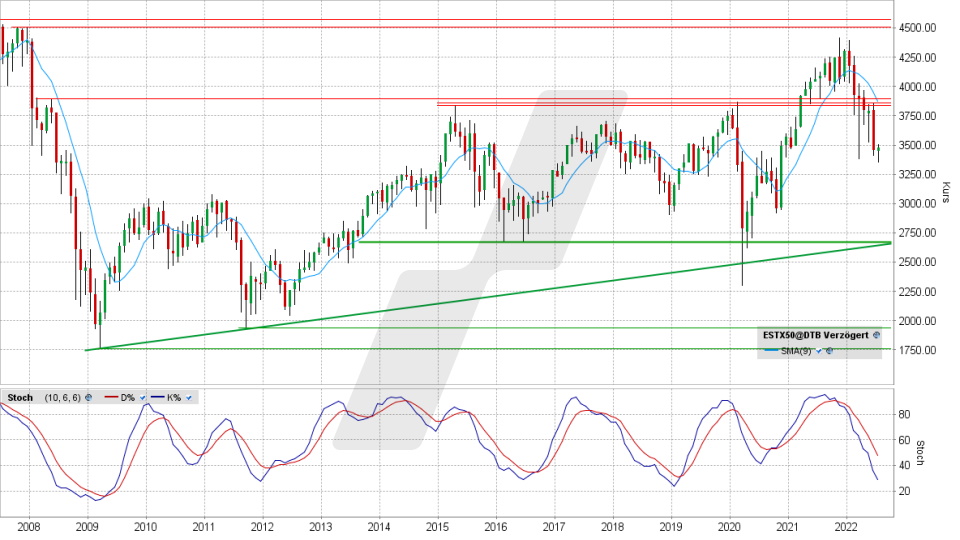Click the 80 stochastic axis label
The image size is (960, 540).
click(x=904, y=414)
